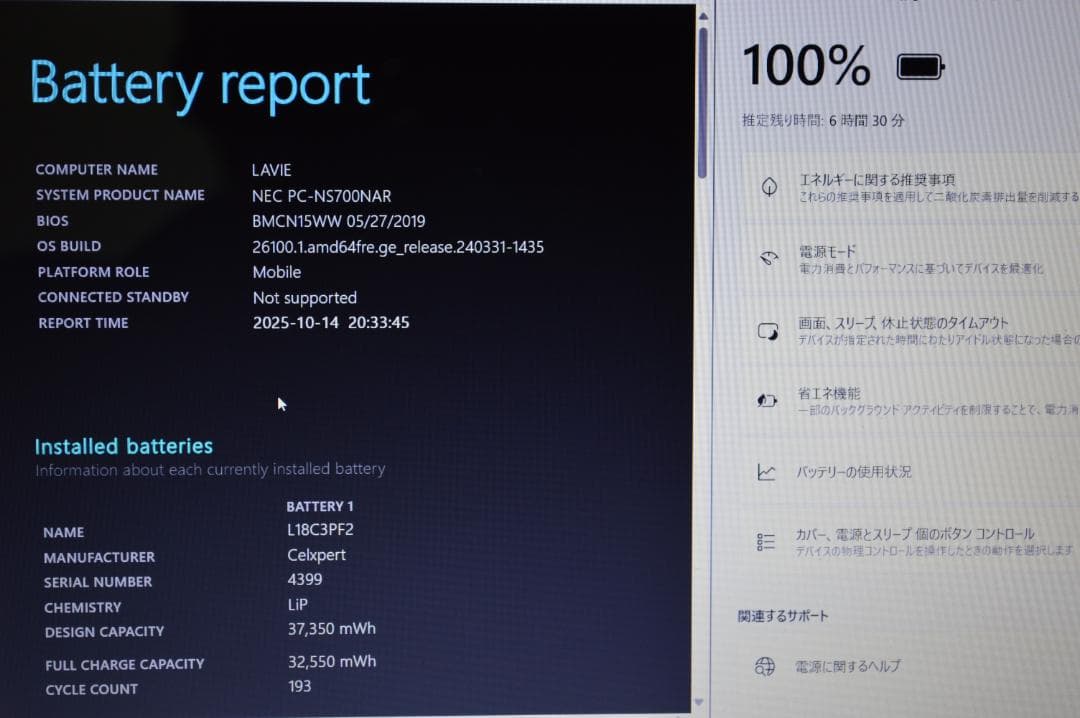Viewport: 1080px width, 718px height.
Task: Click the globe icon beside 電源に関するヘルプ
Action: click(x=765, y=666)
